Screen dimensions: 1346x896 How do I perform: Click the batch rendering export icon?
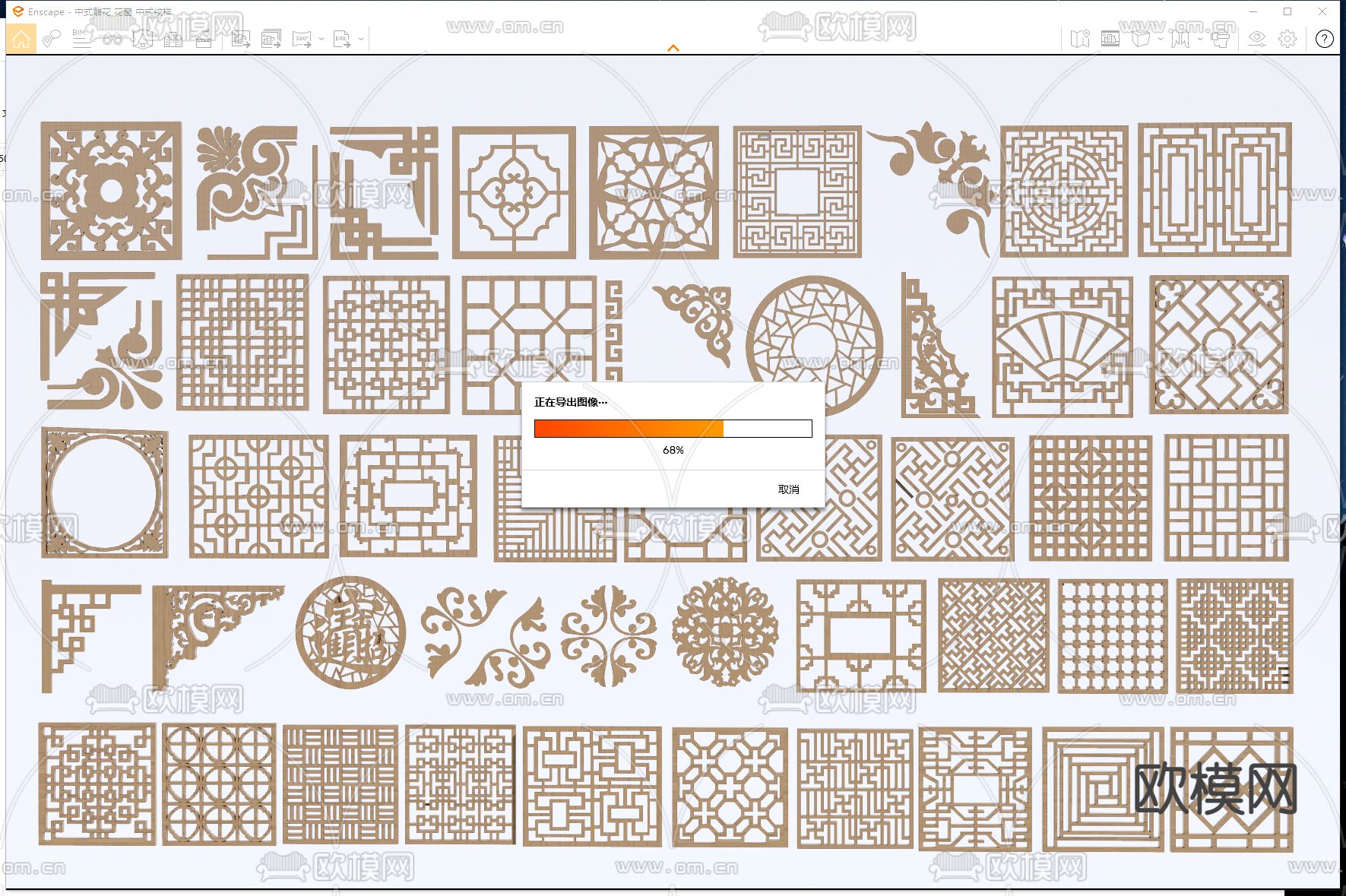coord(271,39)
